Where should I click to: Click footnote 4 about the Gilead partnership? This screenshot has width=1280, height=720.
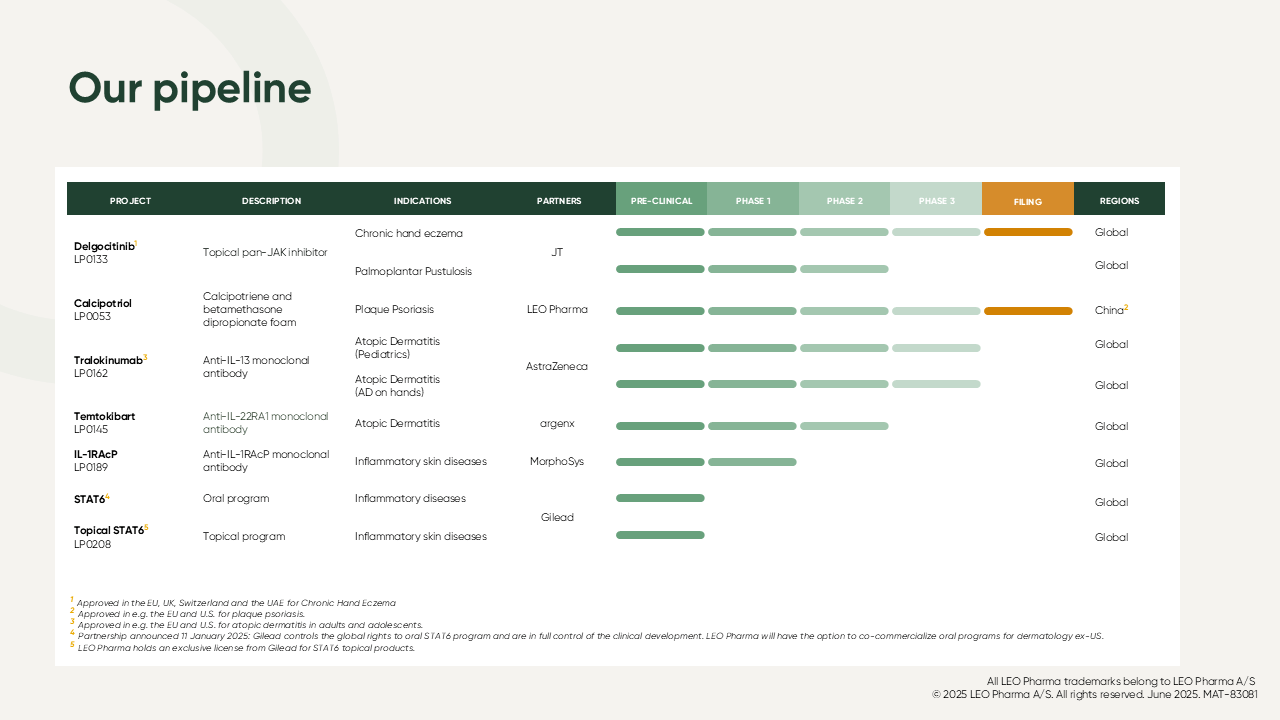point(590,636)
